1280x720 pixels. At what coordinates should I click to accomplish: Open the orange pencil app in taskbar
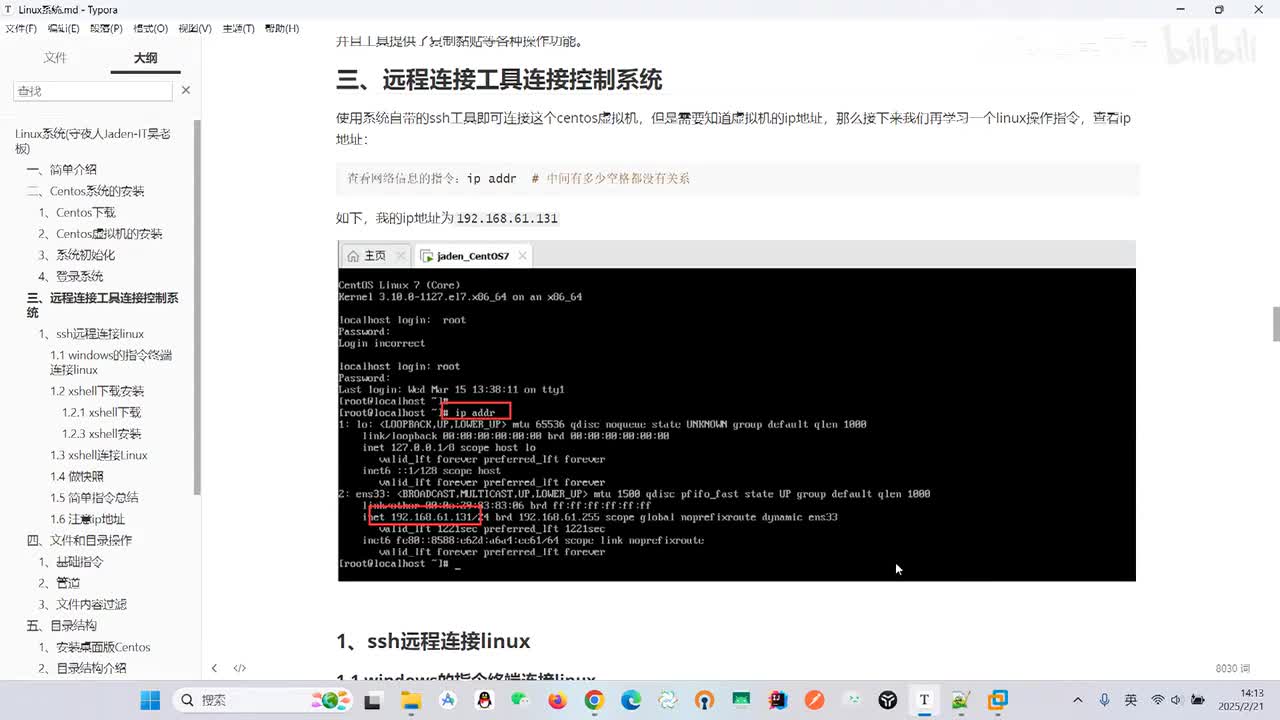pos(815,700)
